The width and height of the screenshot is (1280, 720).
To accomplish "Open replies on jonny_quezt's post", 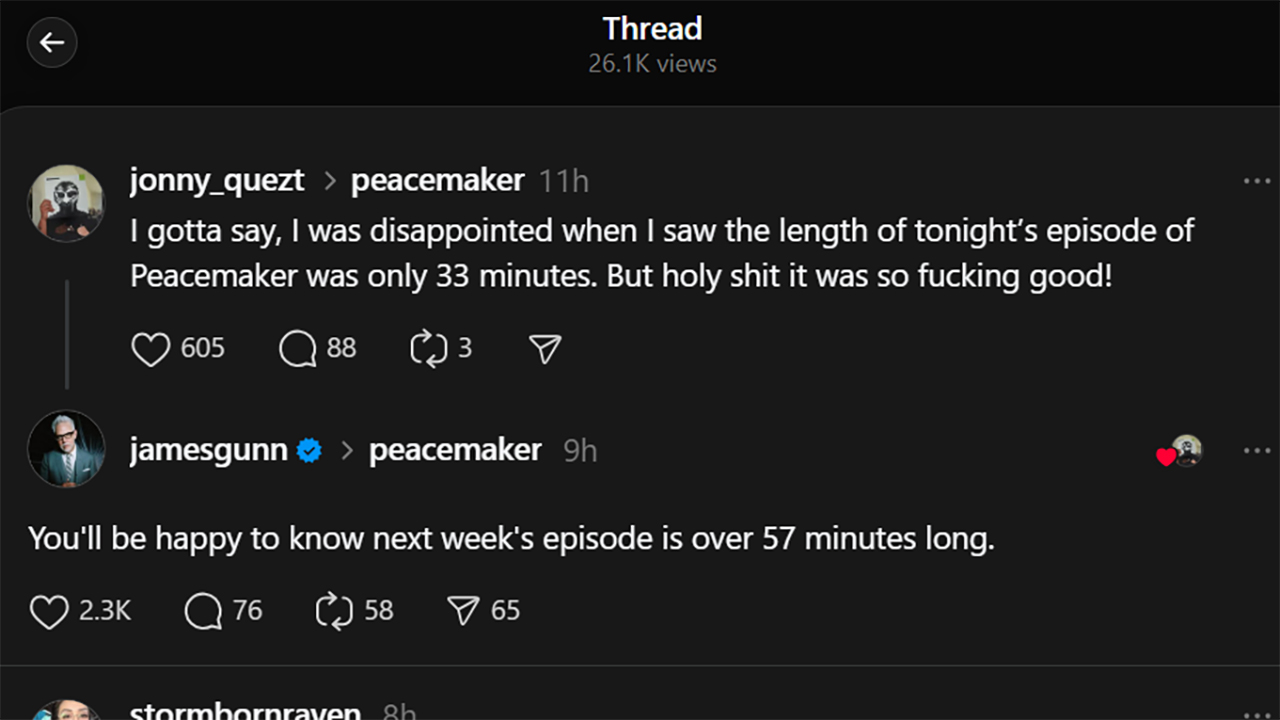I will [x=298, y=349].
